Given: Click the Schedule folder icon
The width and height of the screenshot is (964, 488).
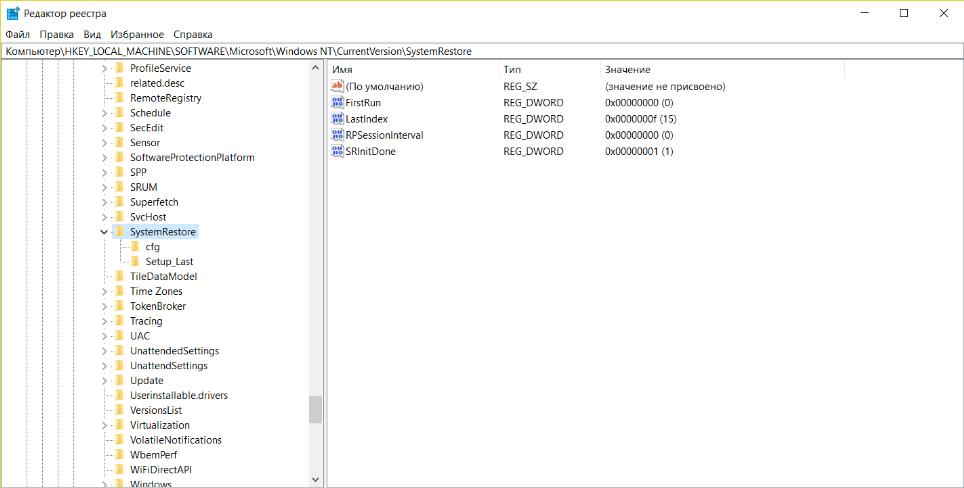Looking at the screenshot, I should (x=119, y=112).
